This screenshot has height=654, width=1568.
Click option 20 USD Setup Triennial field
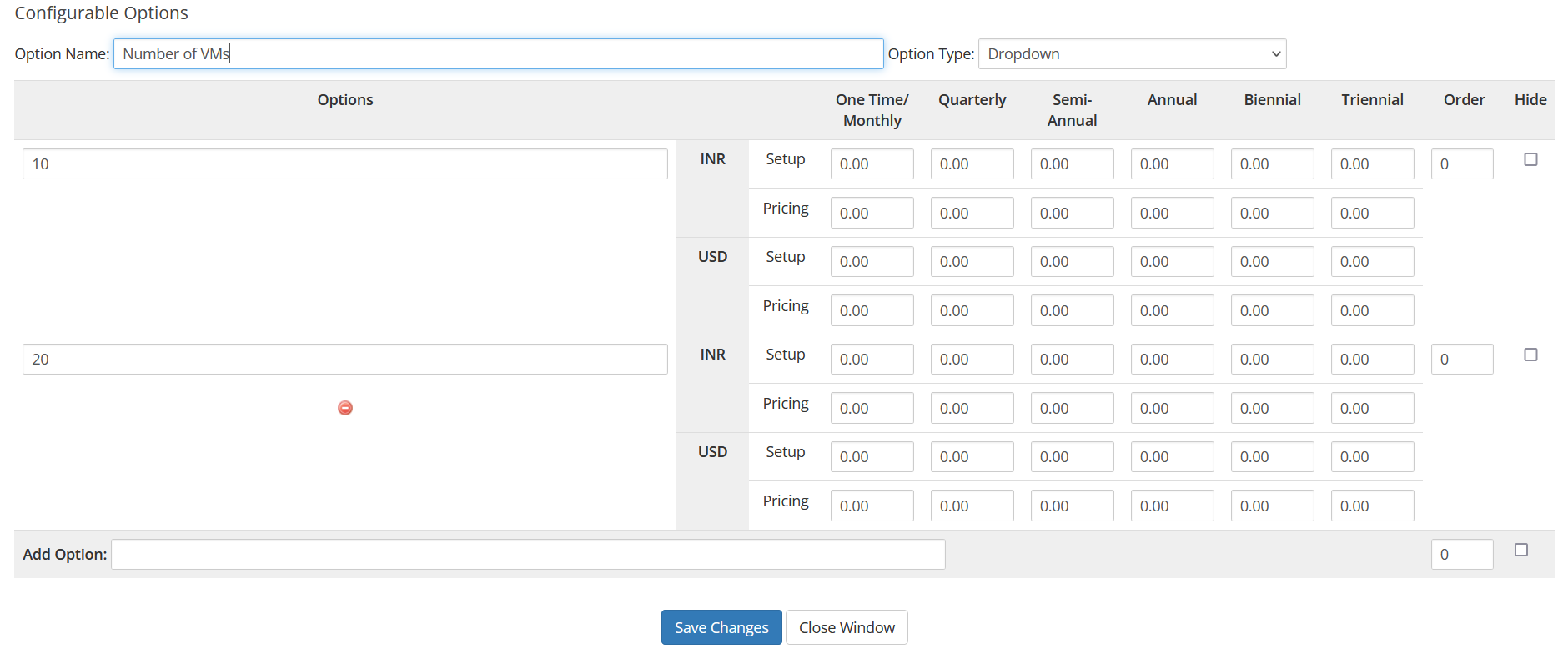tap(1372, 457)
